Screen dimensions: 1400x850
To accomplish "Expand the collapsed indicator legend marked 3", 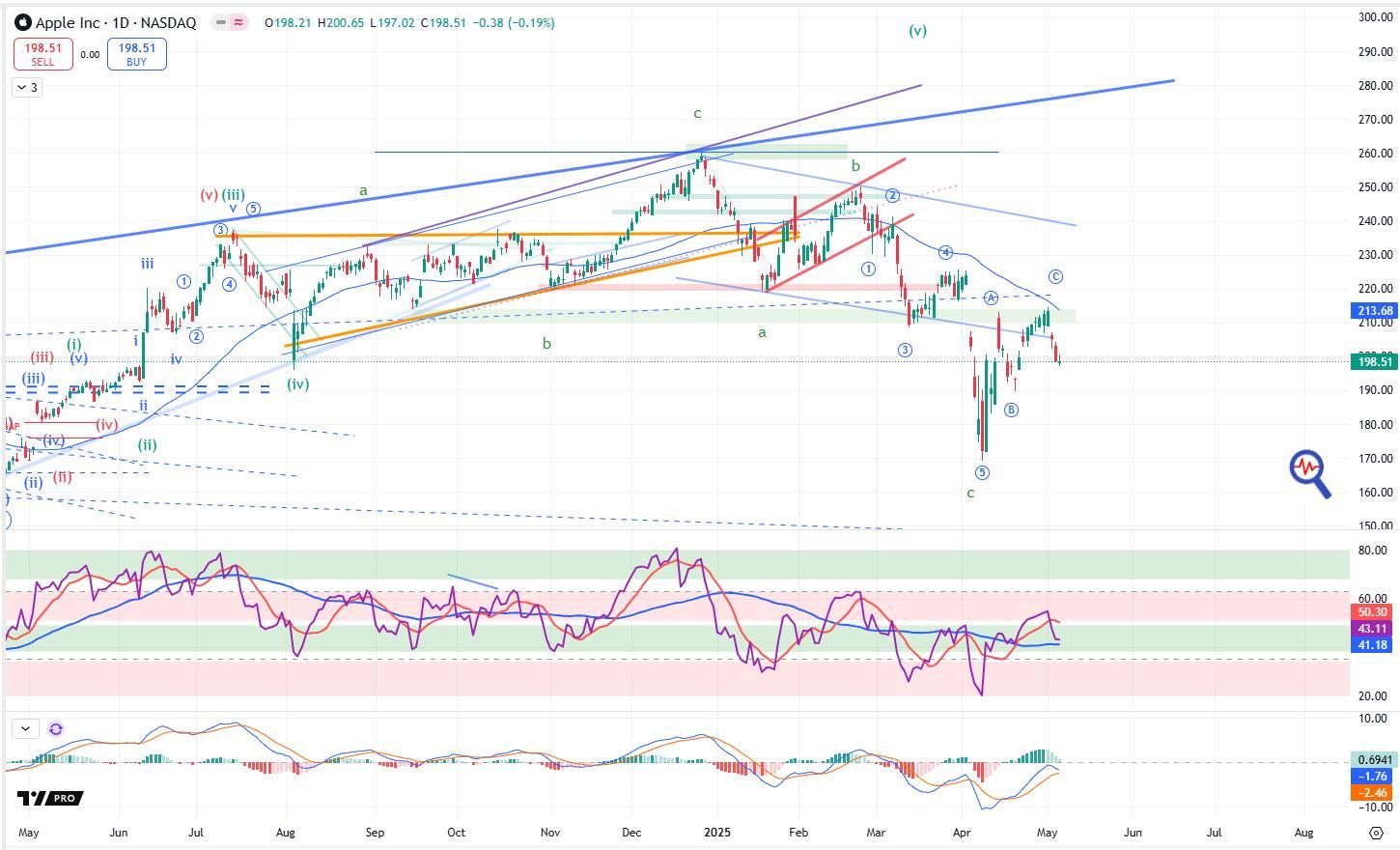I will coord(26,88).
